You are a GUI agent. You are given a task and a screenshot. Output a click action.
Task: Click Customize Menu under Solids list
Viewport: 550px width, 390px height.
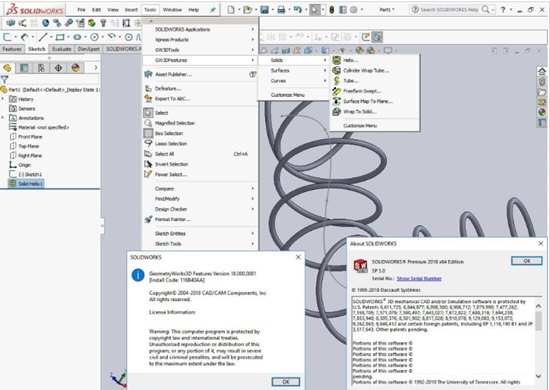point(360,126)
